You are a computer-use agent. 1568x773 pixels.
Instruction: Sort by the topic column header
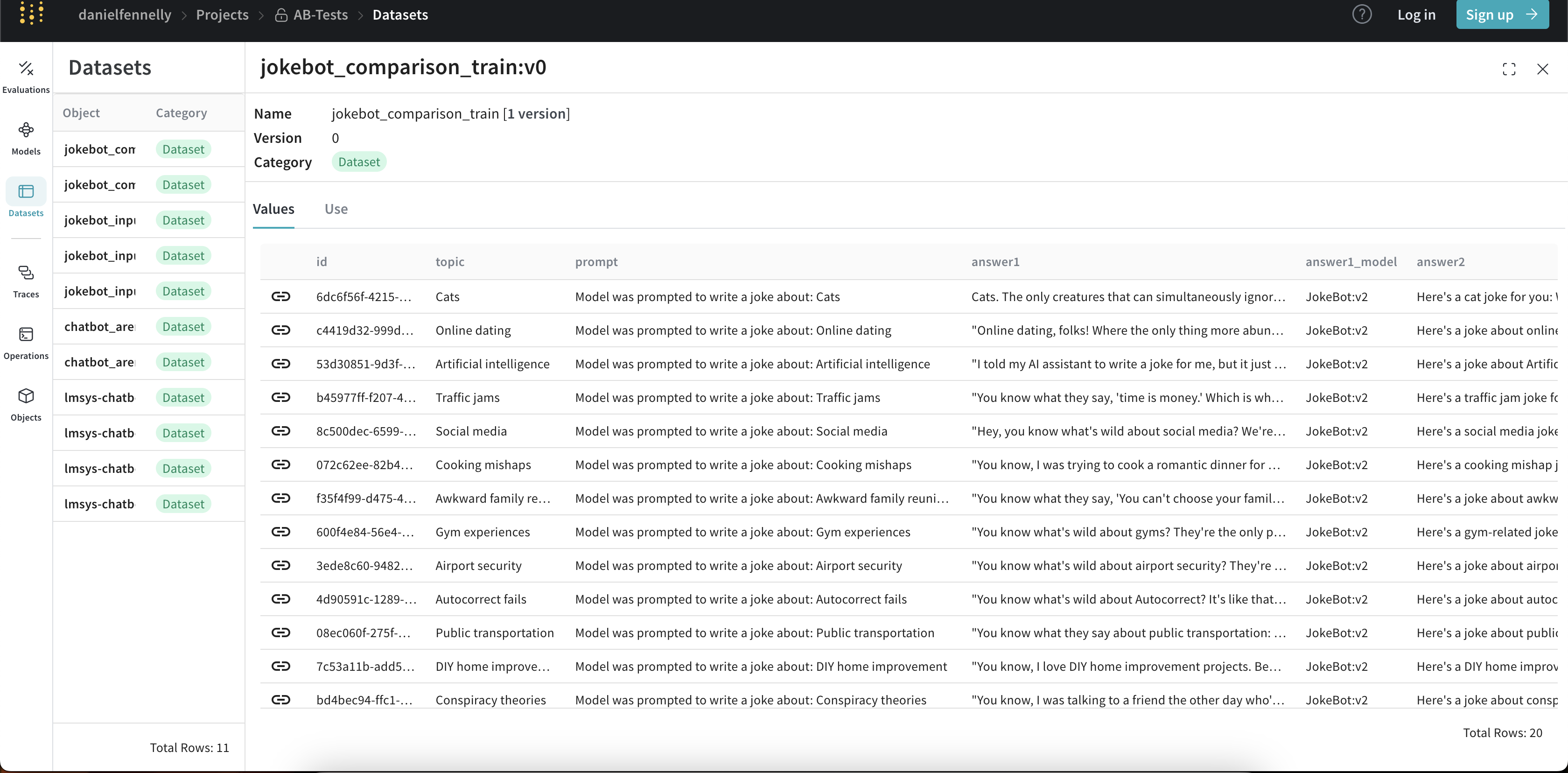click(450, 262)
